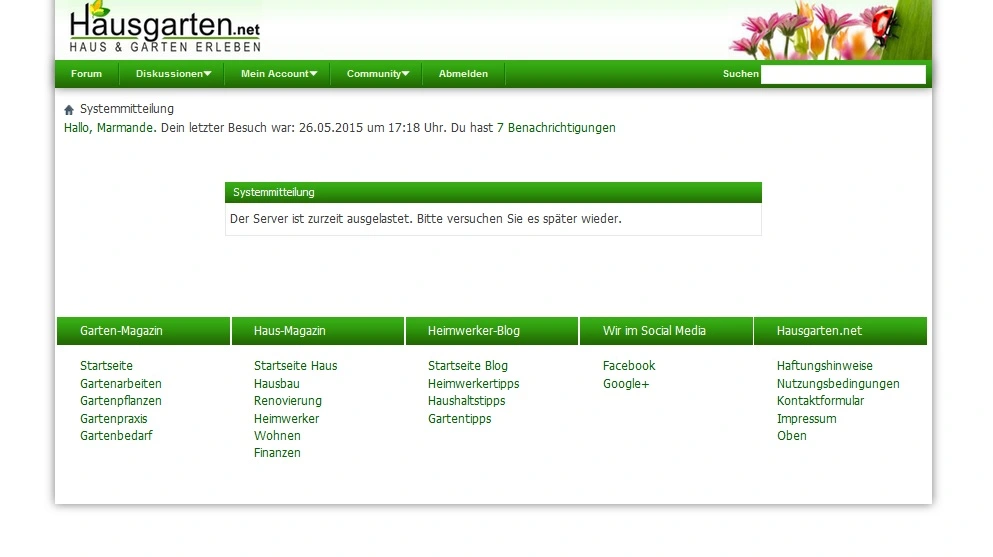Screen dimensions: 993x557
Task: Click Abmelden to log out
Action: pyautogui.click(x=463, y=74)
